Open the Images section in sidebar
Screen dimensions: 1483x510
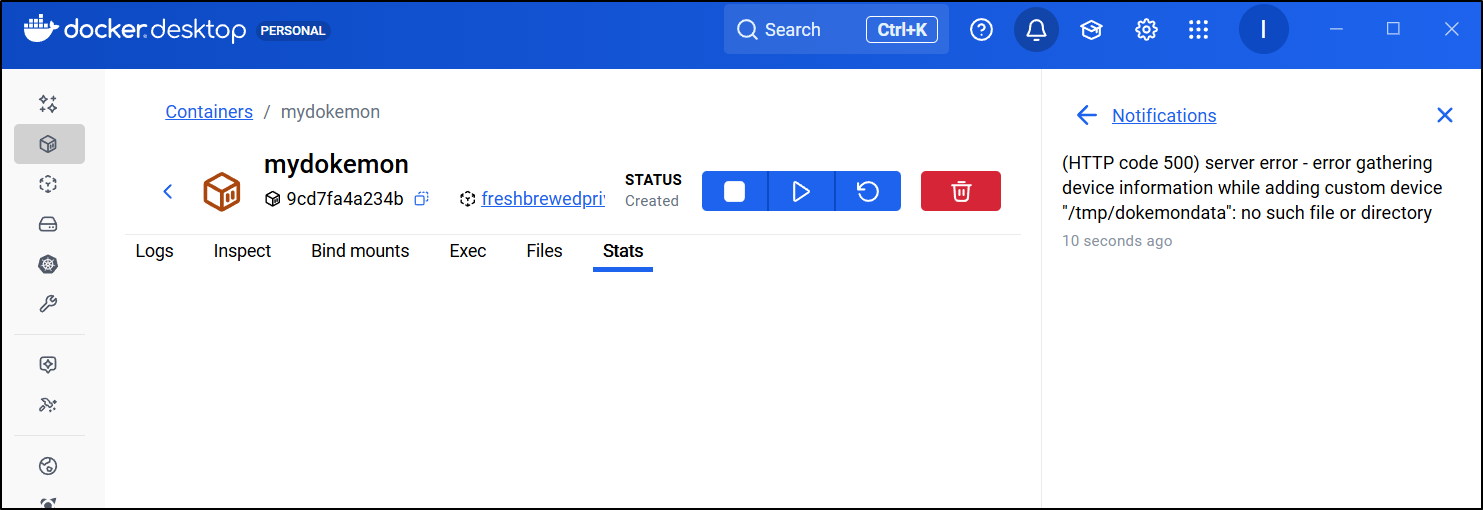click(x=48, y=184)
